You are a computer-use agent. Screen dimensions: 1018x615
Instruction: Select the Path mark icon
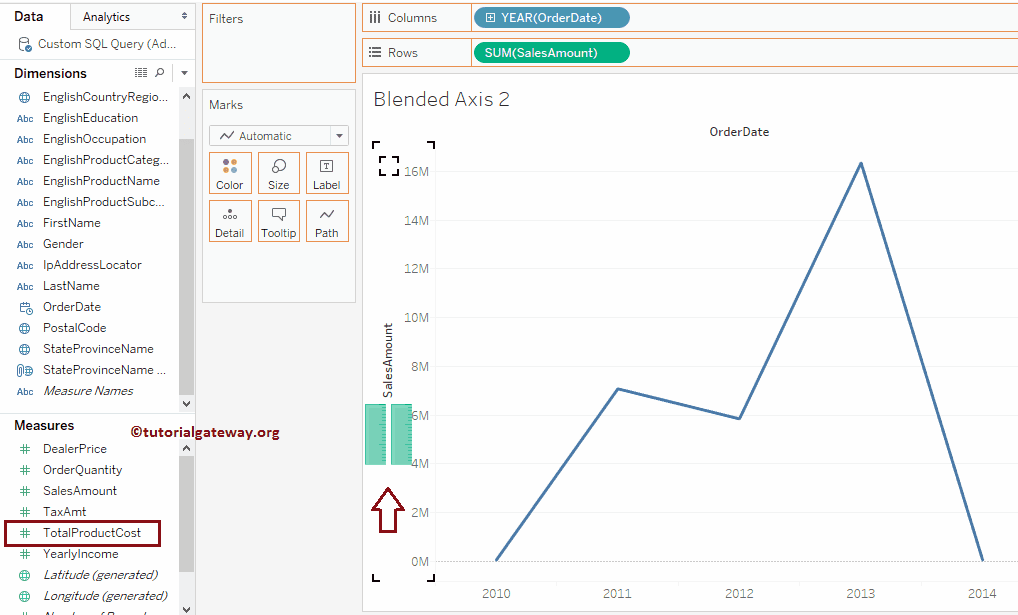[326, 220]
